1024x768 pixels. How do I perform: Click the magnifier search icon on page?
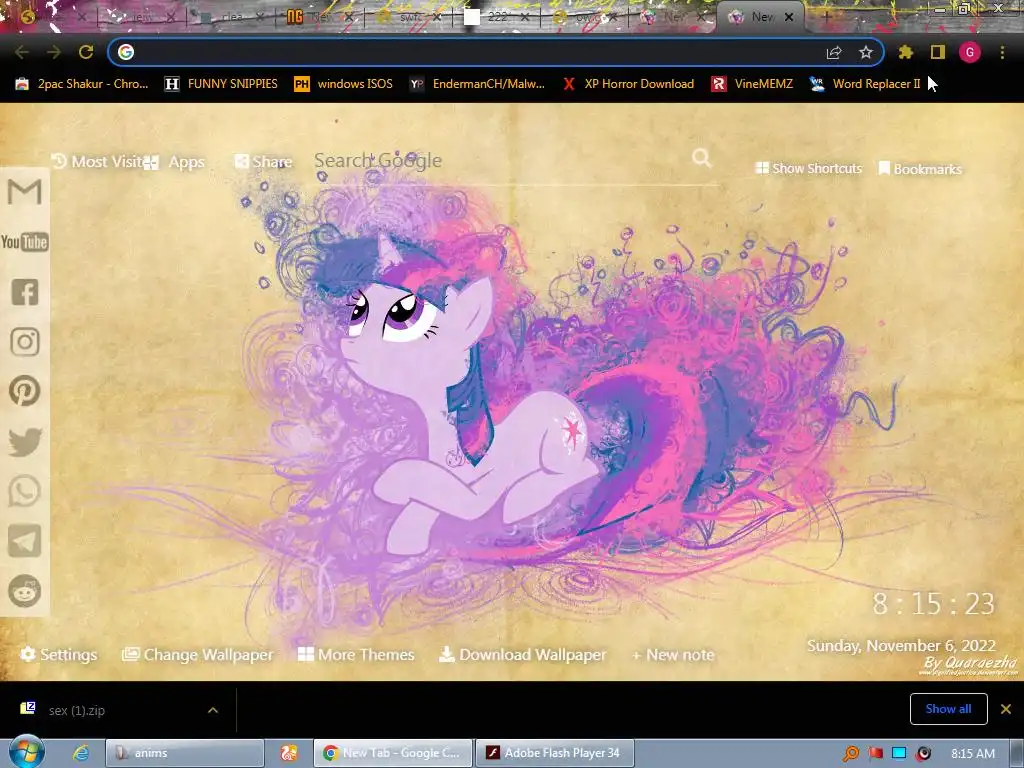[x=701, y=158]
